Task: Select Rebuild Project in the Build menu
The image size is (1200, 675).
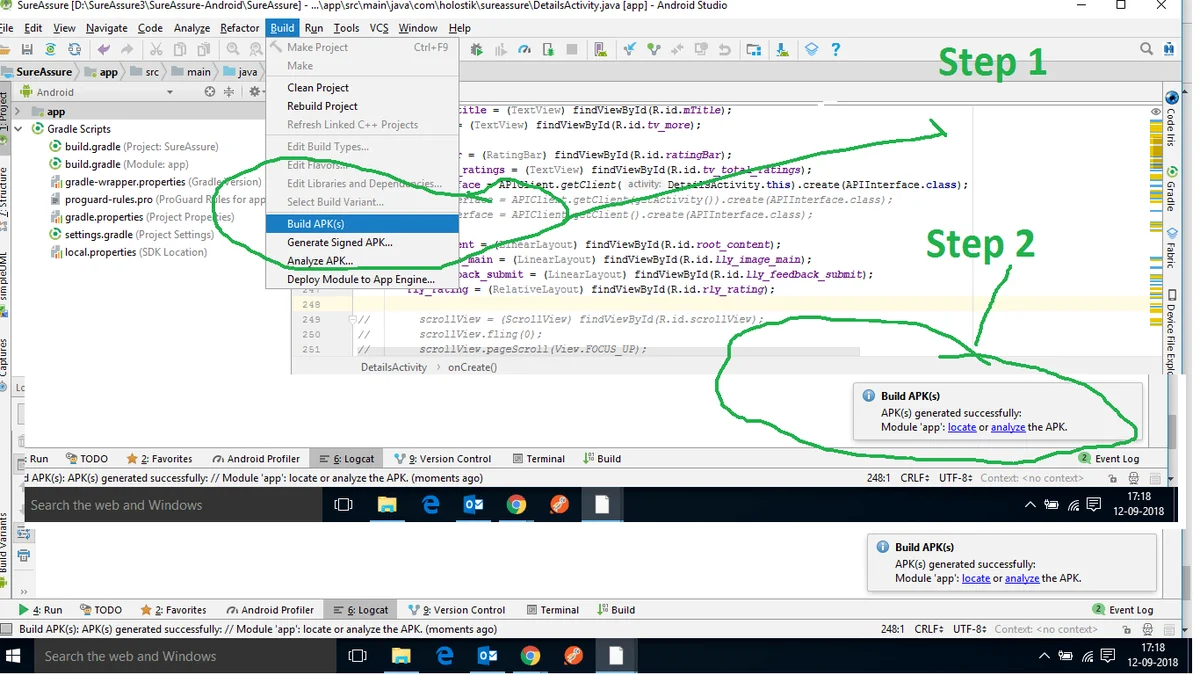Action: tap(362, 106)
